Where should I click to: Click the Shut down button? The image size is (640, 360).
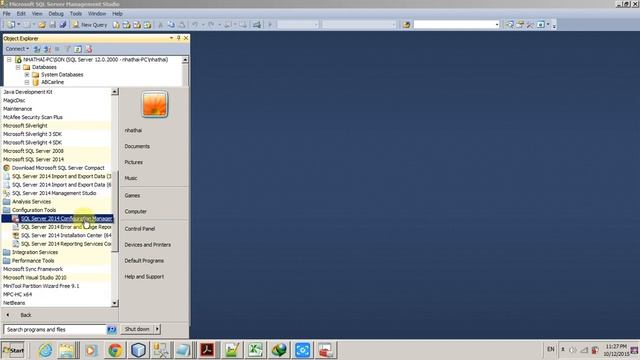click(x=137, y=329)
